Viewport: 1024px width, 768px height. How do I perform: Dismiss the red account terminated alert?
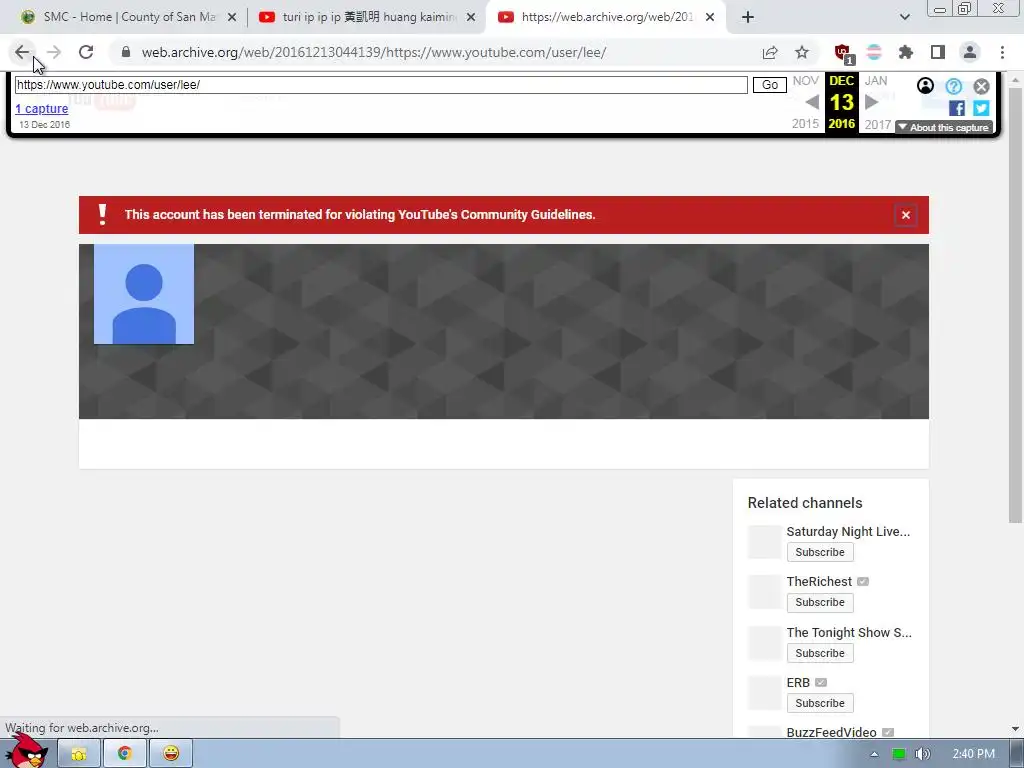(906, 215)
